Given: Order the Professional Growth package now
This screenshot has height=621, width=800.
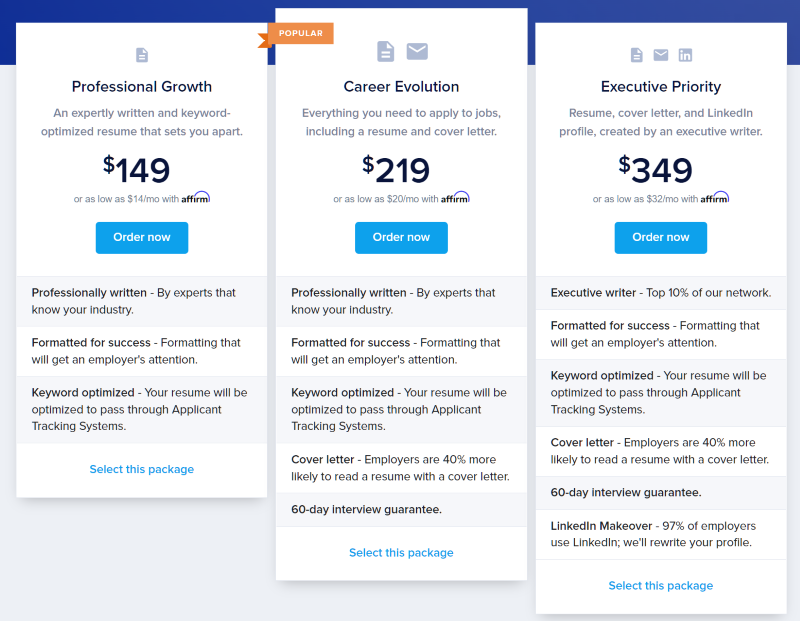Looking at the screenshot, I should tap(142, 238).
